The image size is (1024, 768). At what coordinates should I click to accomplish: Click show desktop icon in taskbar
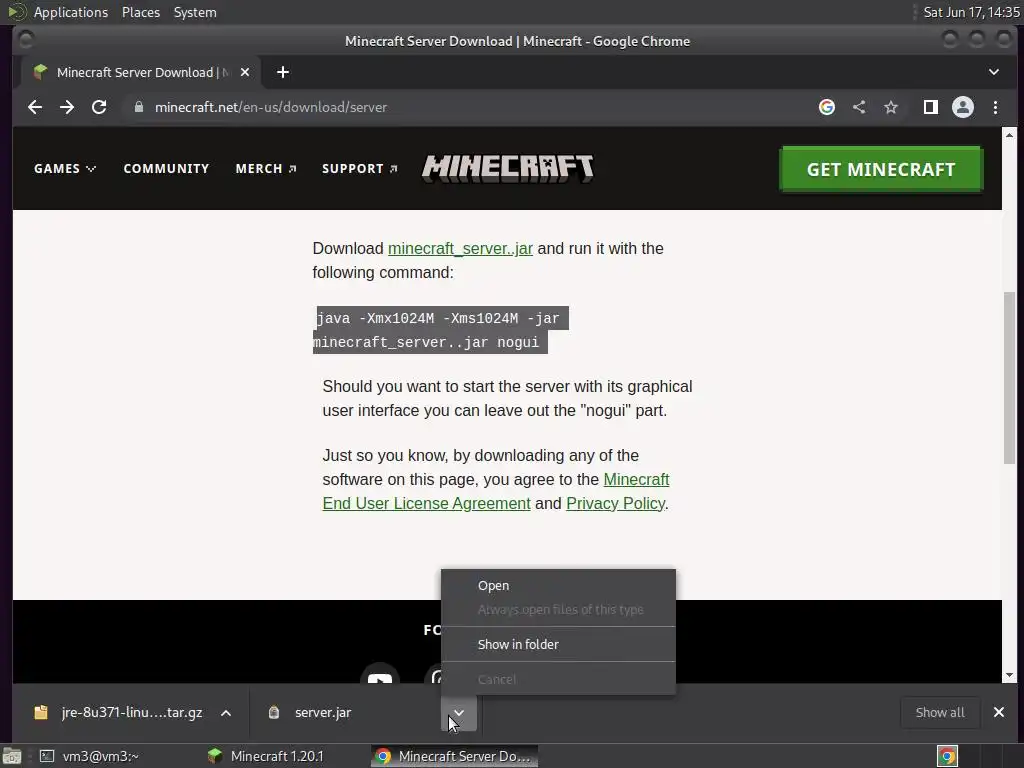tap(12, 756)
